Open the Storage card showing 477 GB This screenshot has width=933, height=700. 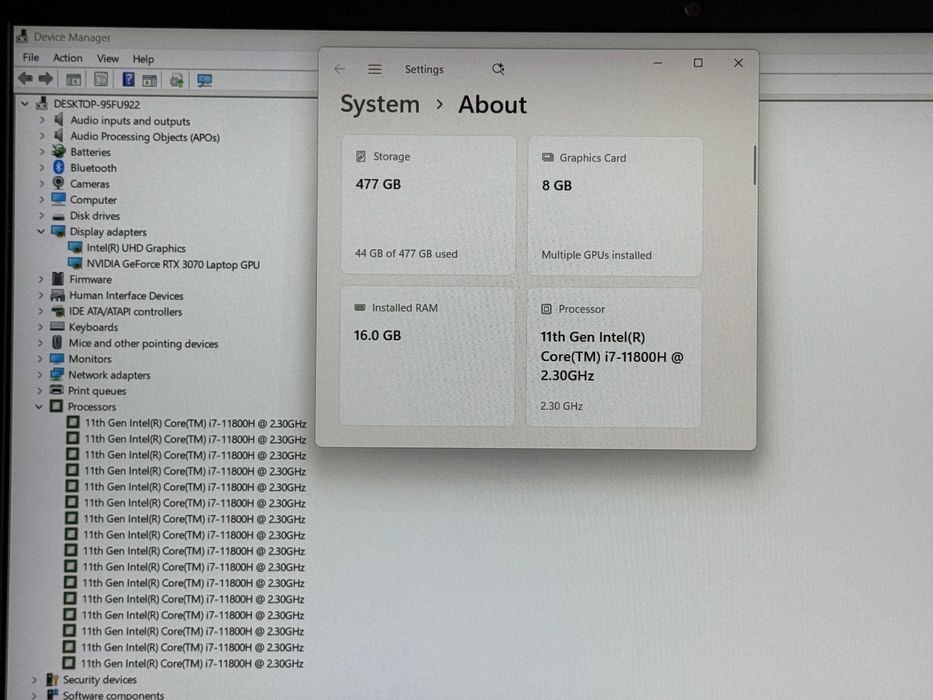428,205
